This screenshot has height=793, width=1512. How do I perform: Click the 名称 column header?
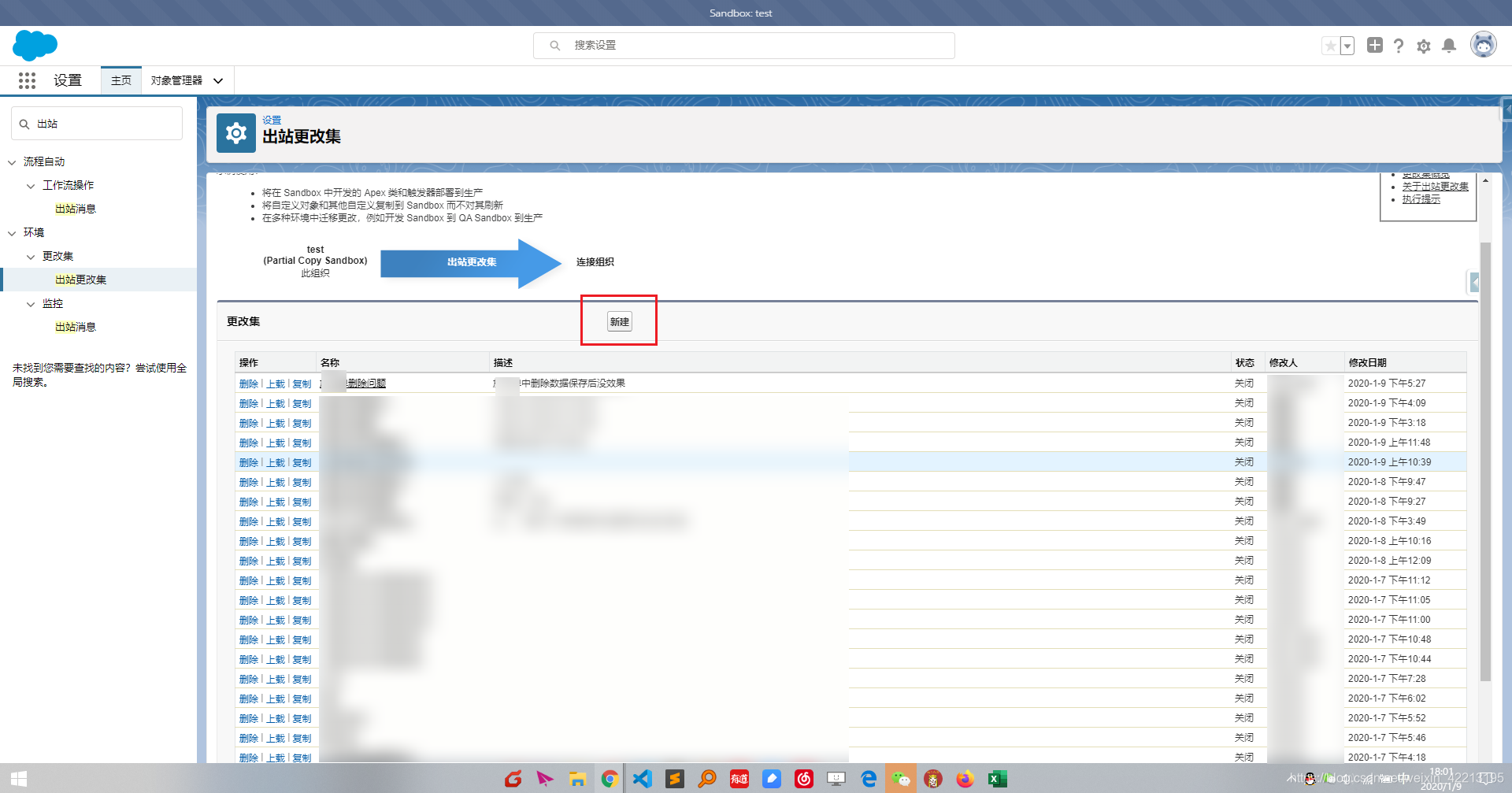pyautogui.click(x=330, y=363)
